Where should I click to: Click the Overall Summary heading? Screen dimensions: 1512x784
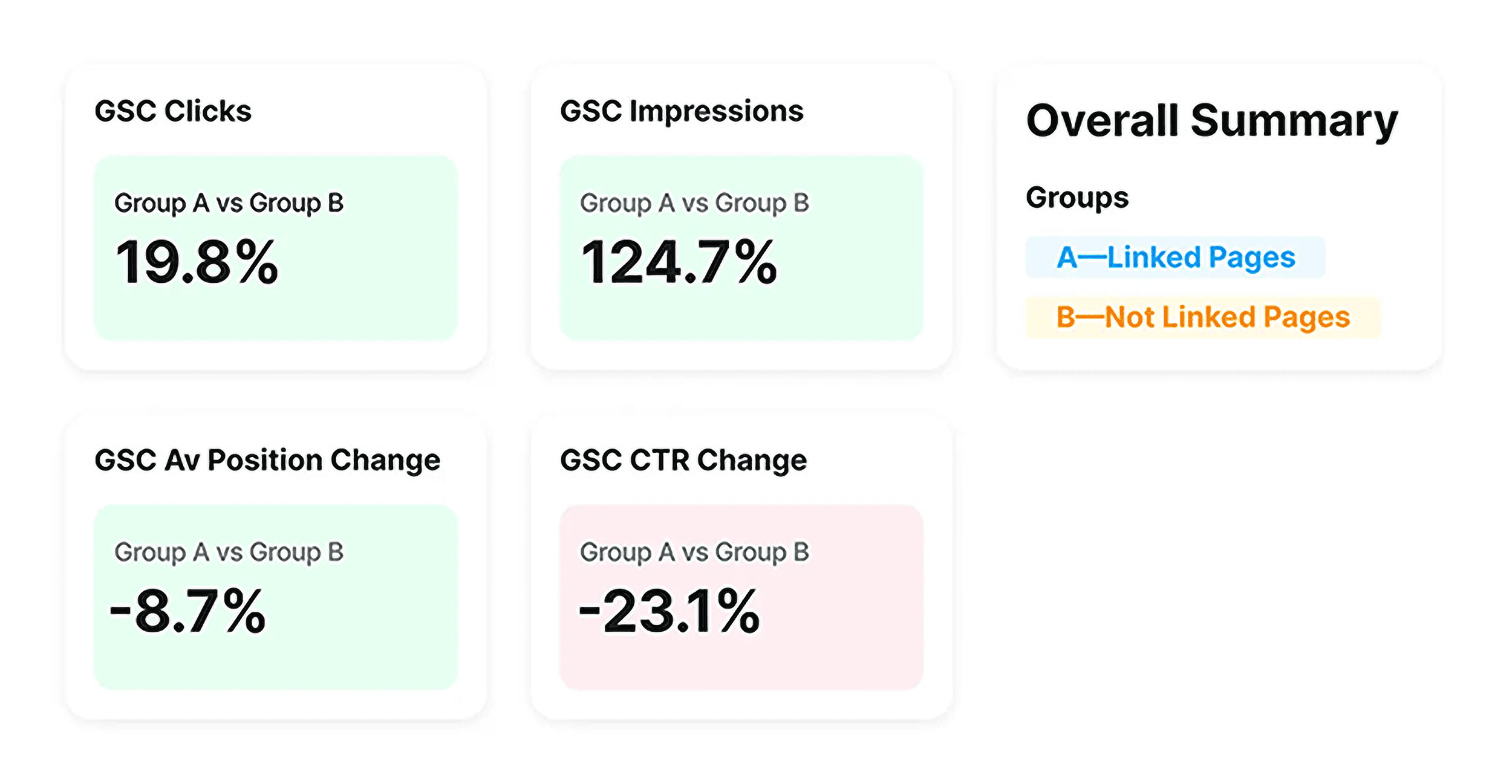(1212, 121)
